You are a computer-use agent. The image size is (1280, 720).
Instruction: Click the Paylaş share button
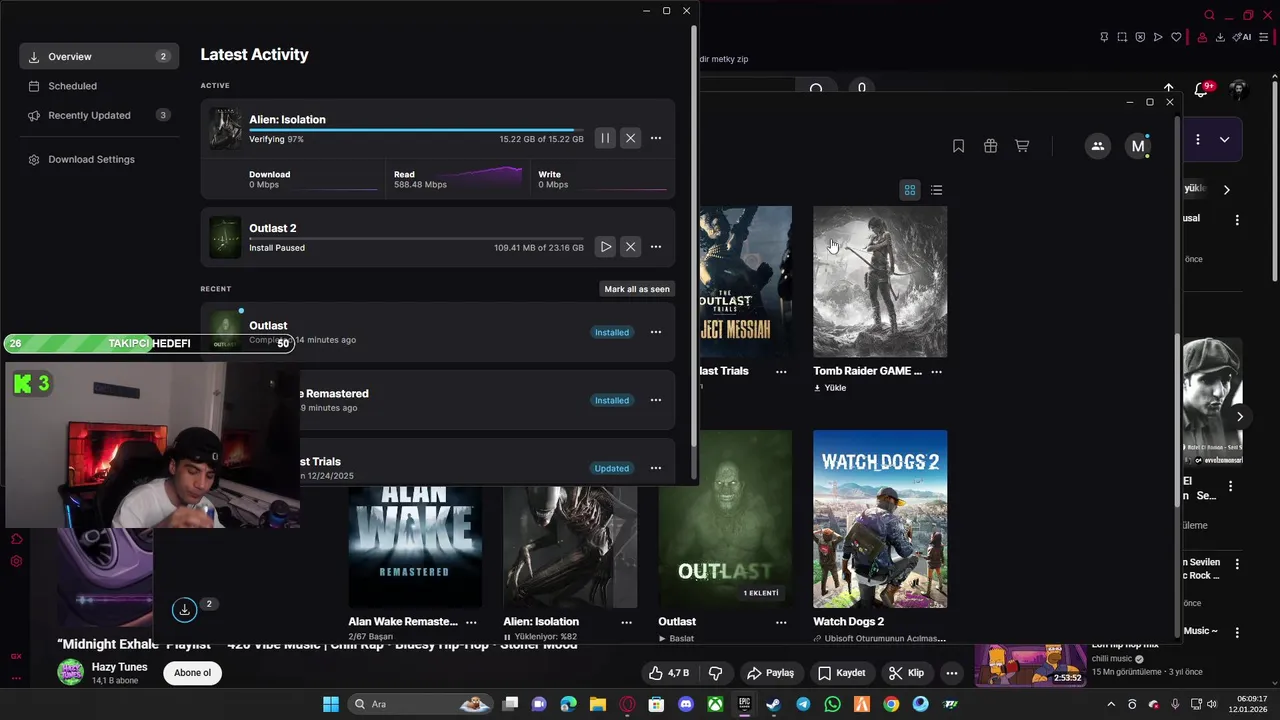click(x=770, y=673)
